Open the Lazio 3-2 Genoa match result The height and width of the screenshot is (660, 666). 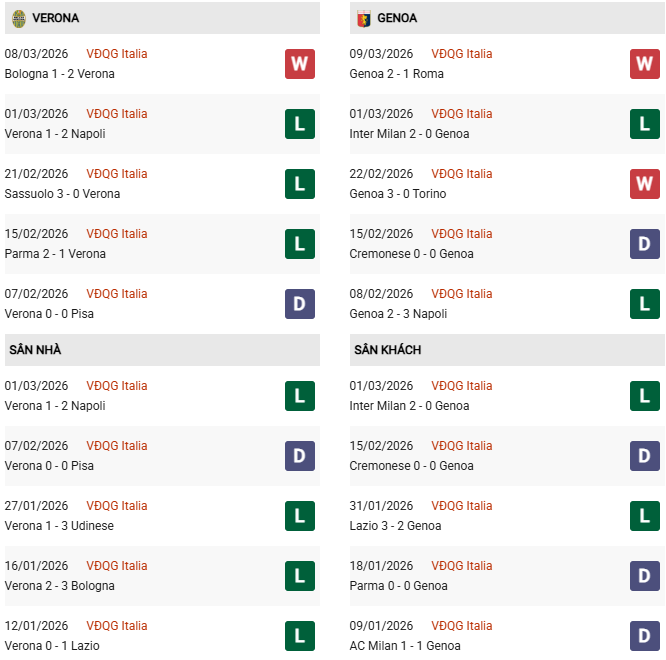pyautogui.click(x=395, y=526)
